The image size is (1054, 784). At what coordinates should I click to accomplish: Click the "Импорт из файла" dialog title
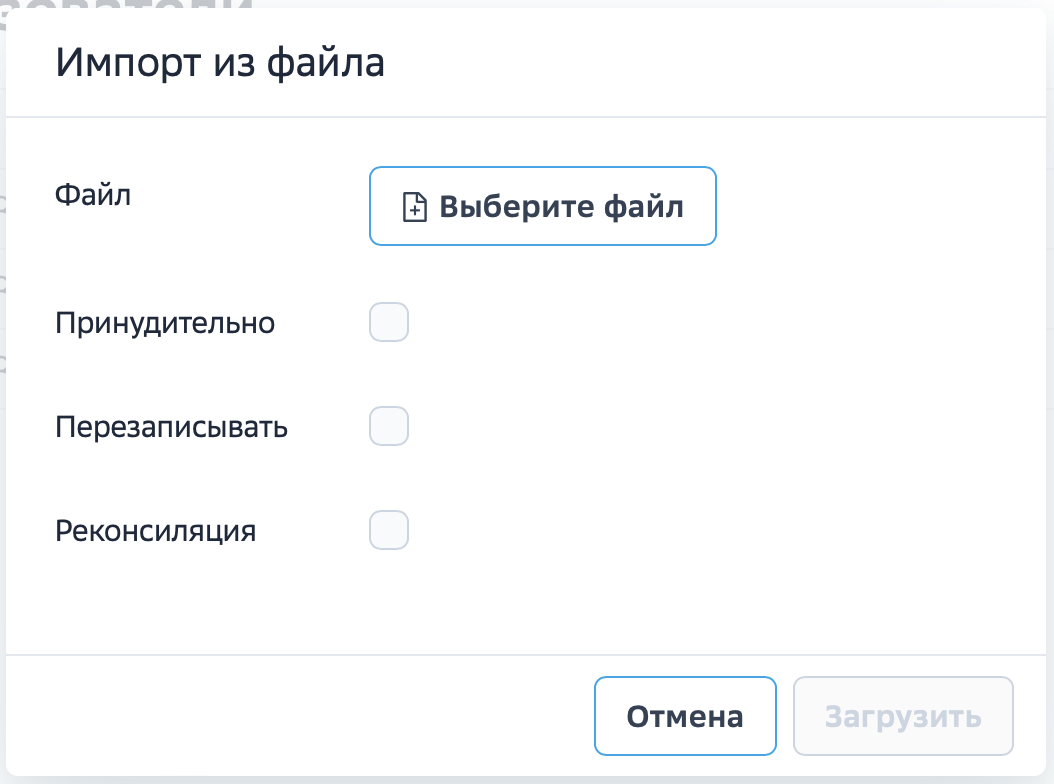tap(220, 62)
